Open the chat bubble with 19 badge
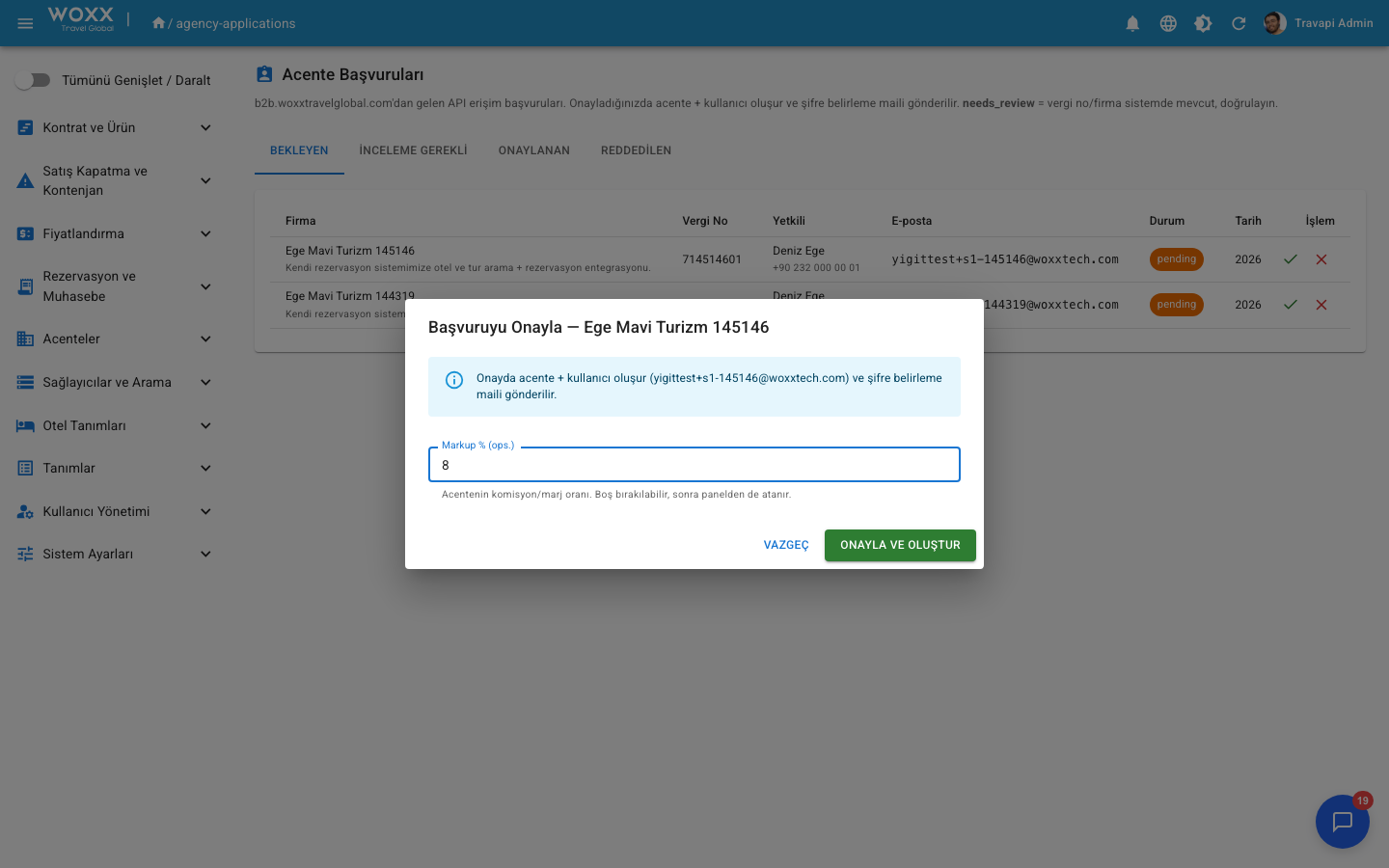This screenshot has width=1389, height=868. tap(1343, 822)
